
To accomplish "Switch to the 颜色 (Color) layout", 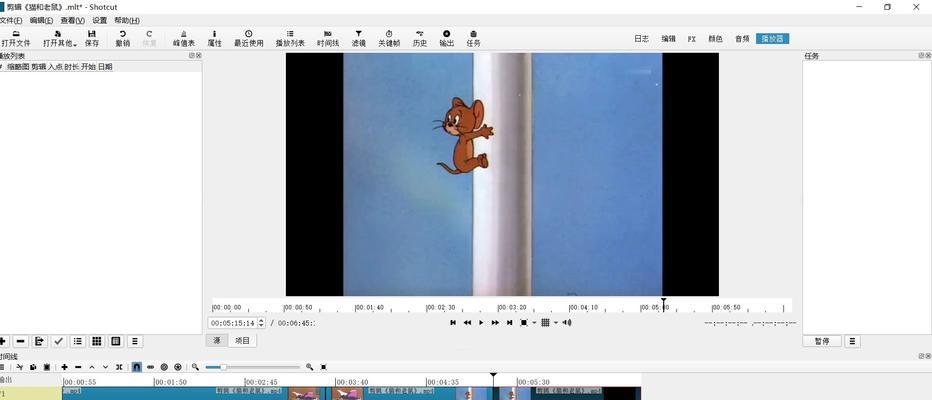I will coord(715,39).
